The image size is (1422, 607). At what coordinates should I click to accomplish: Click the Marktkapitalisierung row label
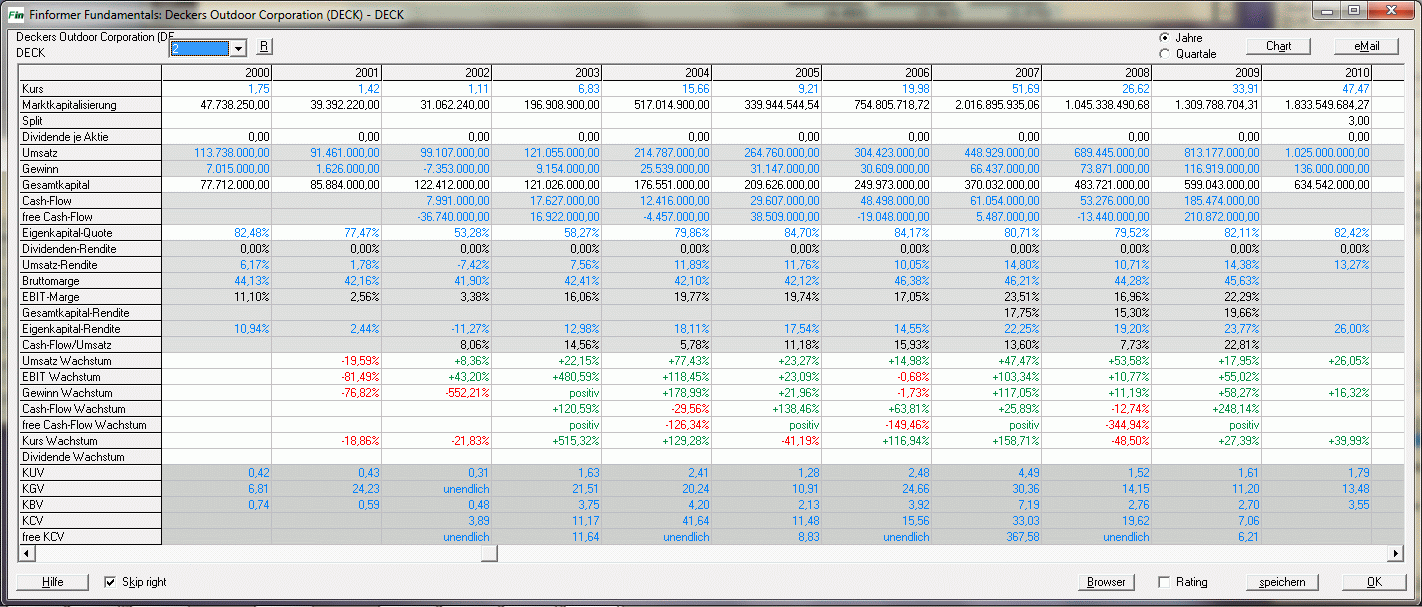[x=90, y=105]
